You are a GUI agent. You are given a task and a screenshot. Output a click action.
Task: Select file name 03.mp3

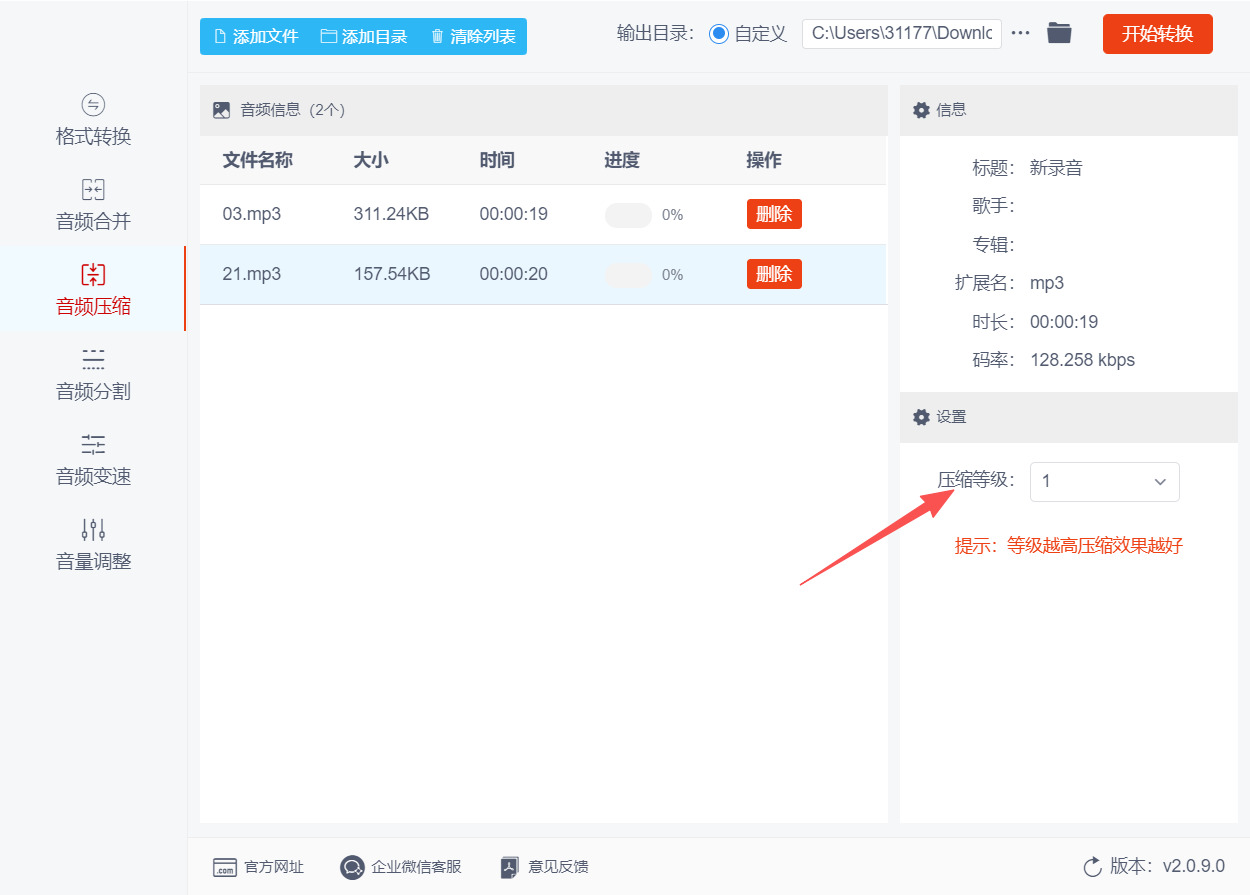click(x=251, y=214)
